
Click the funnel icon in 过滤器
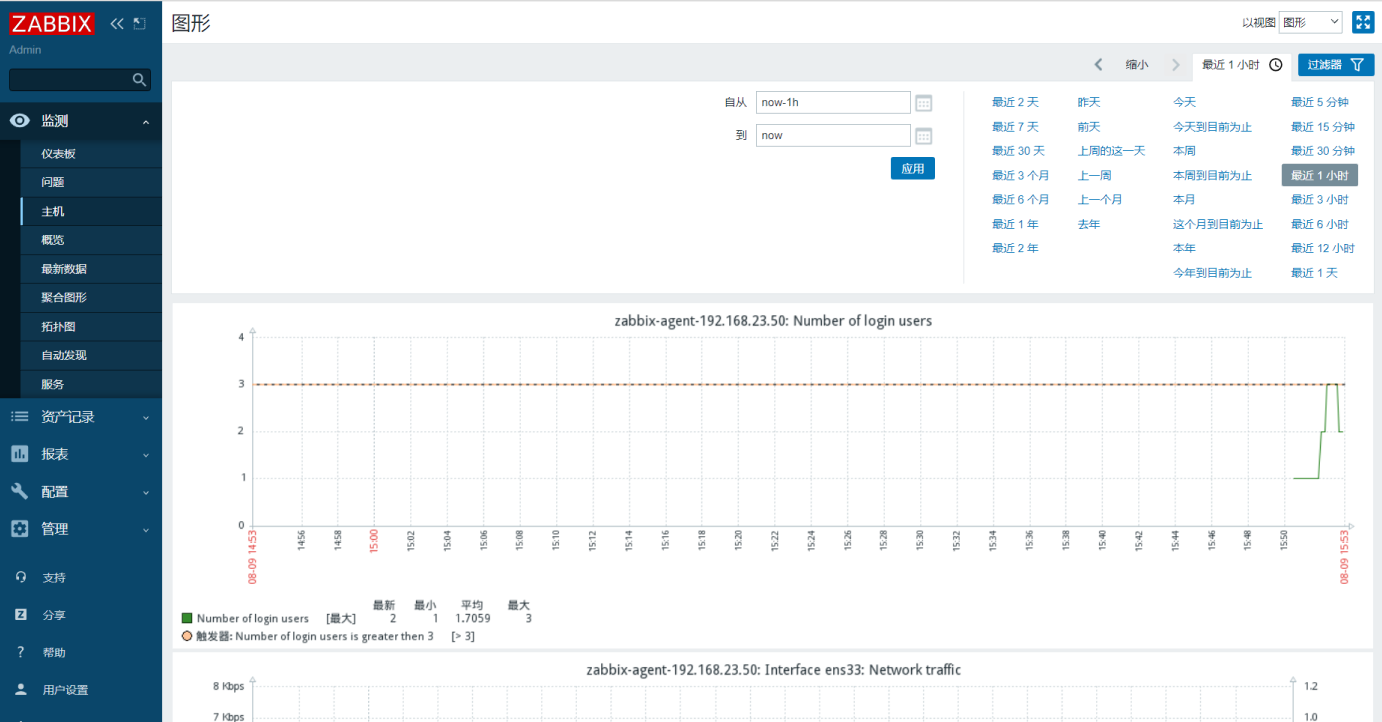[x=1357, y=65]
